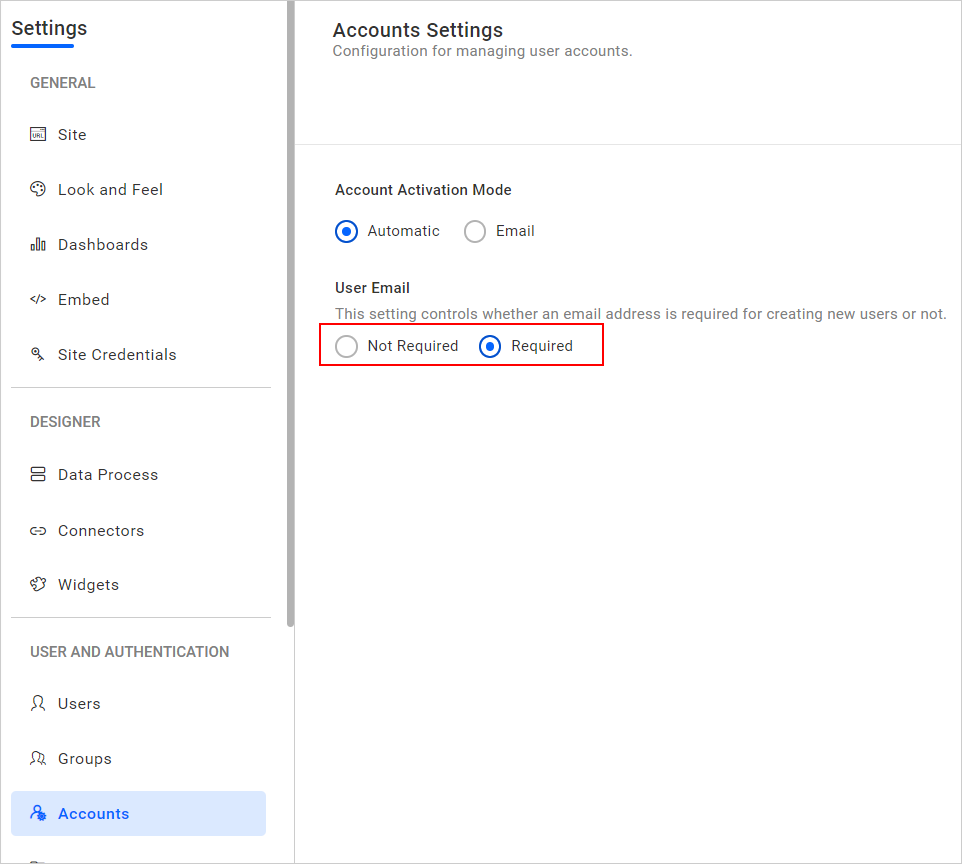962x864 pixels.
Task: Click the Accounts Settings page title
Action: pyautogui.click(x=418, y=30)
